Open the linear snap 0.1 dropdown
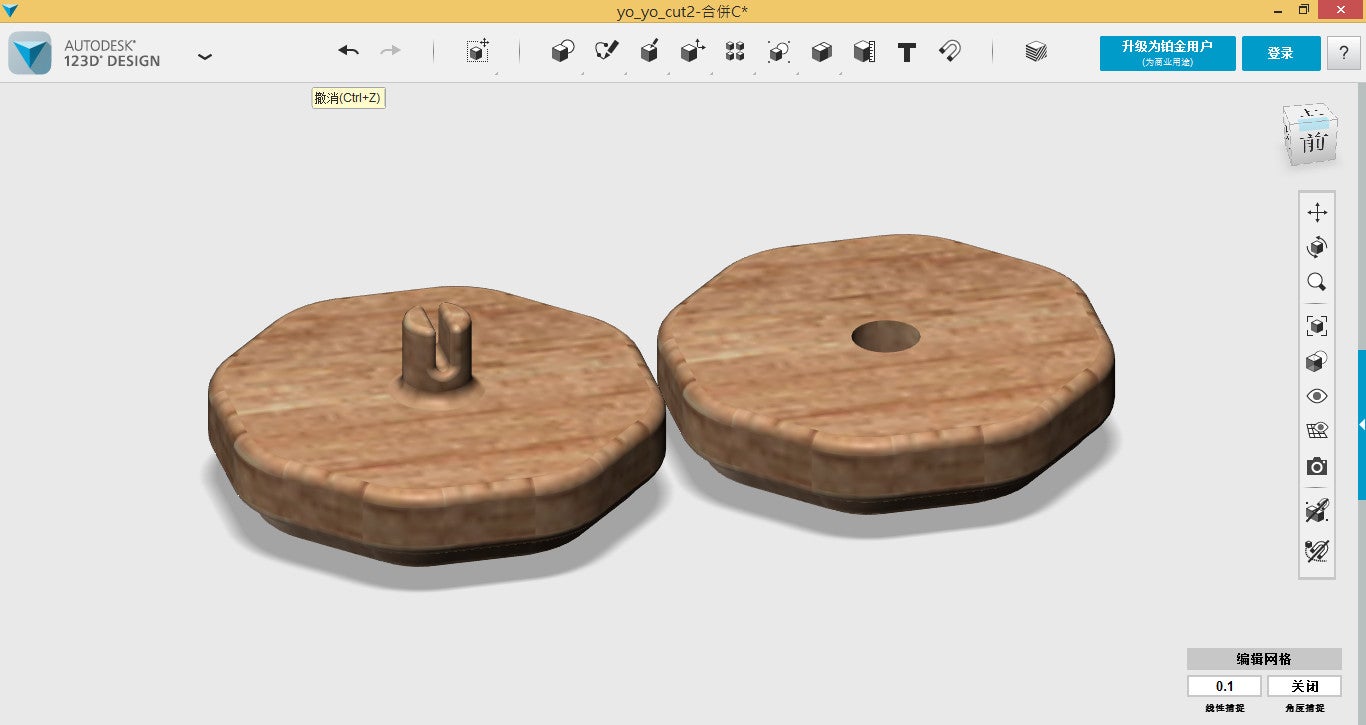Screen dimensions: 1366x725 (x=1224, y=686)
